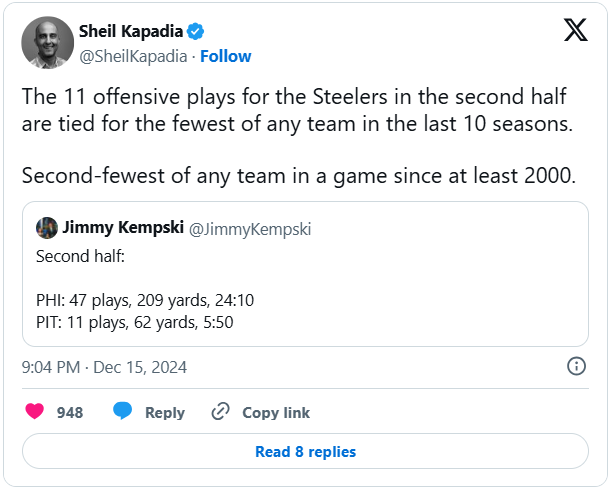The height and width of the screenshot is (487, 611).
Task: Click the 948 likes count
Action: pyautogui.click(x=70, y=412)
